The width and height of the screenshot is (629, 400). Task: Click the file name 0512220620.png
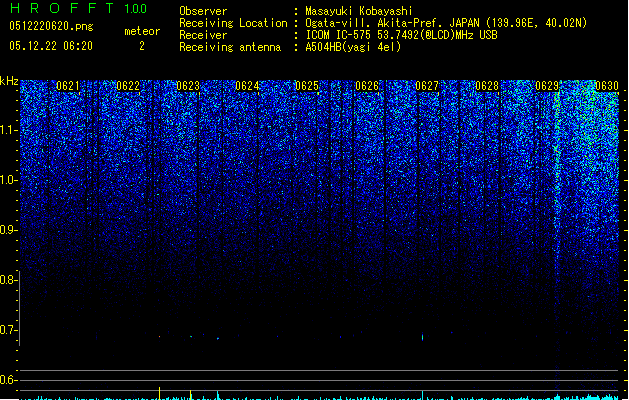(51, 26)
